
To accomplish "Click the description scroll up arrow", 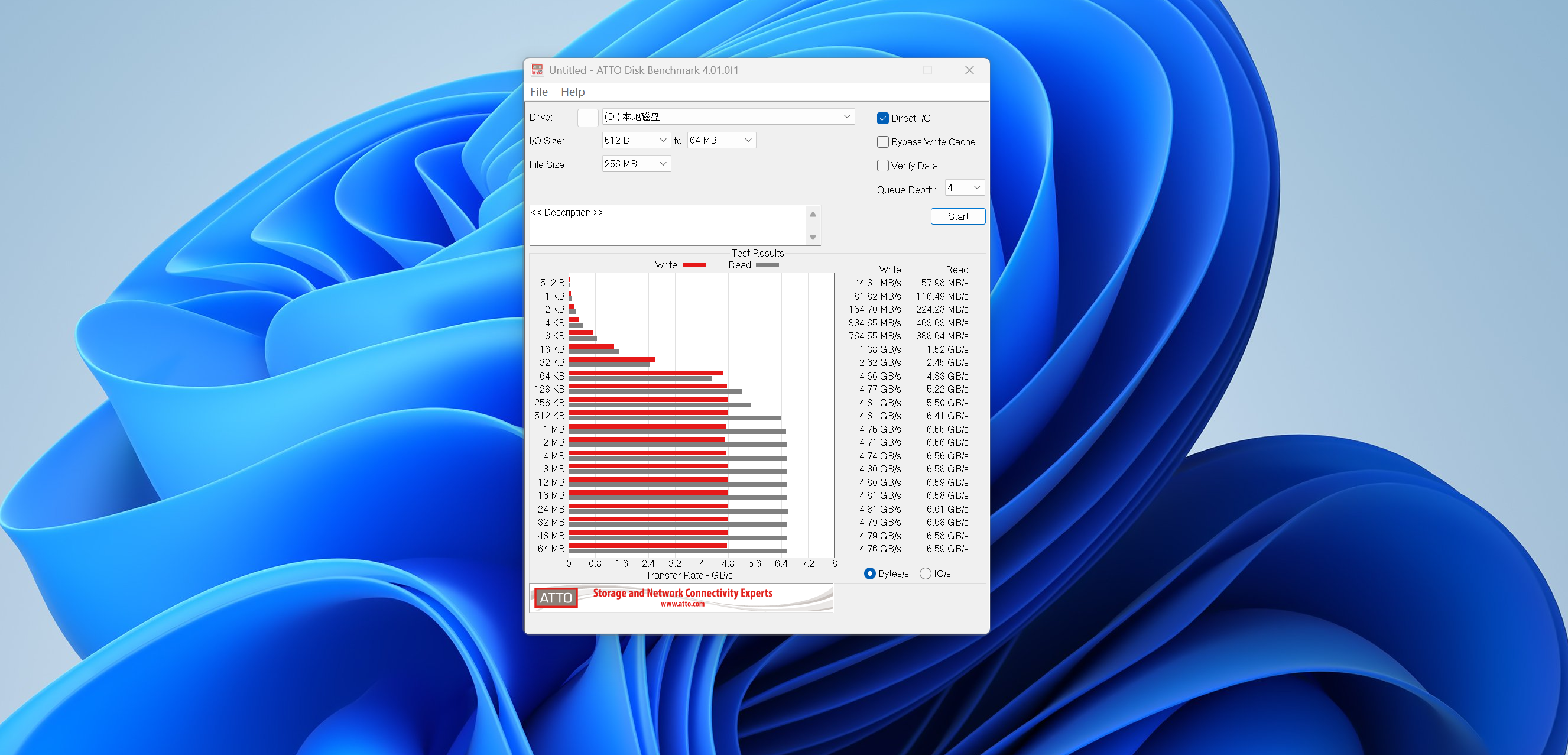I will (x=813, y=215).
